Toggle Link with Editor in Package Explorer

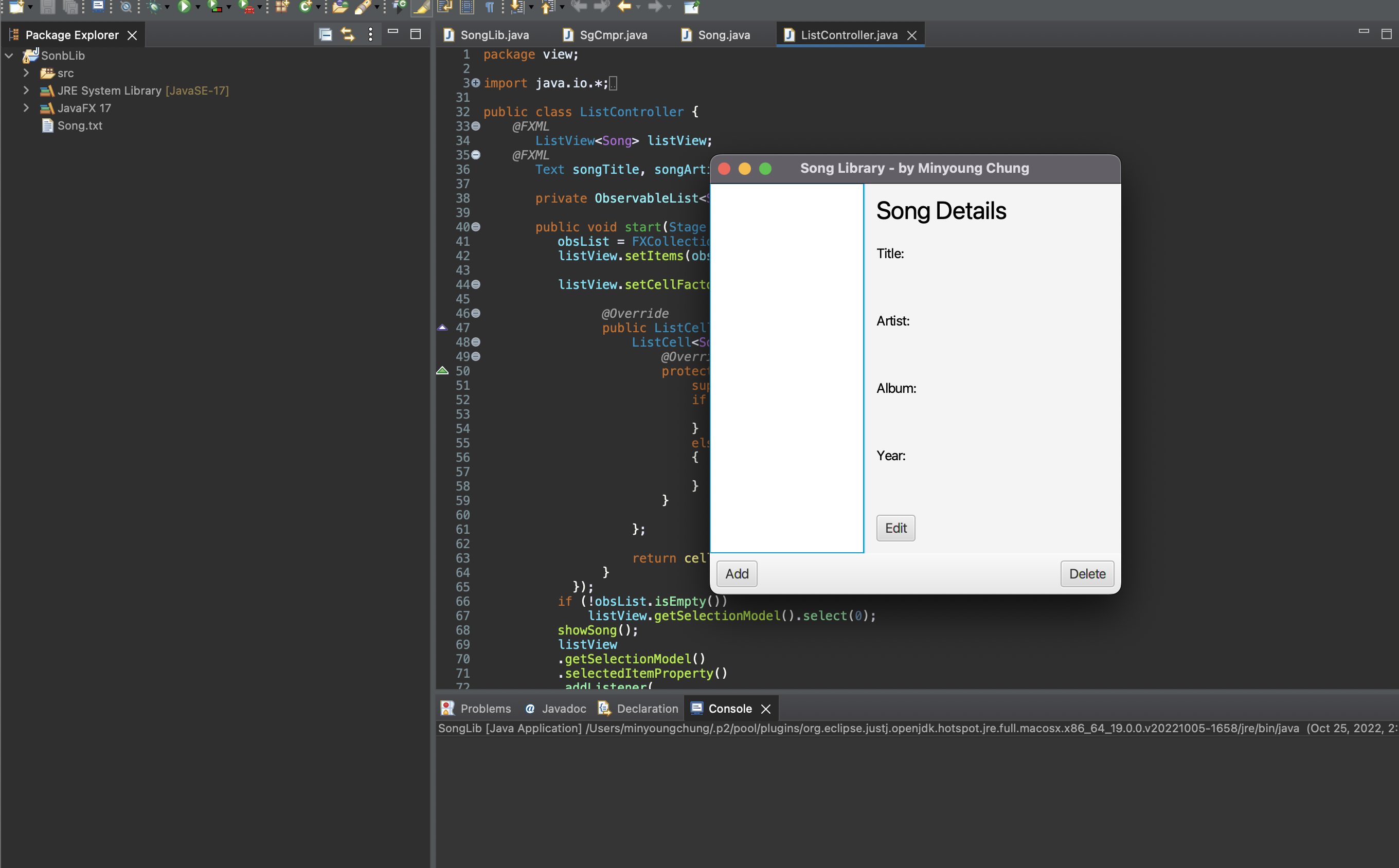pos(347,34)
